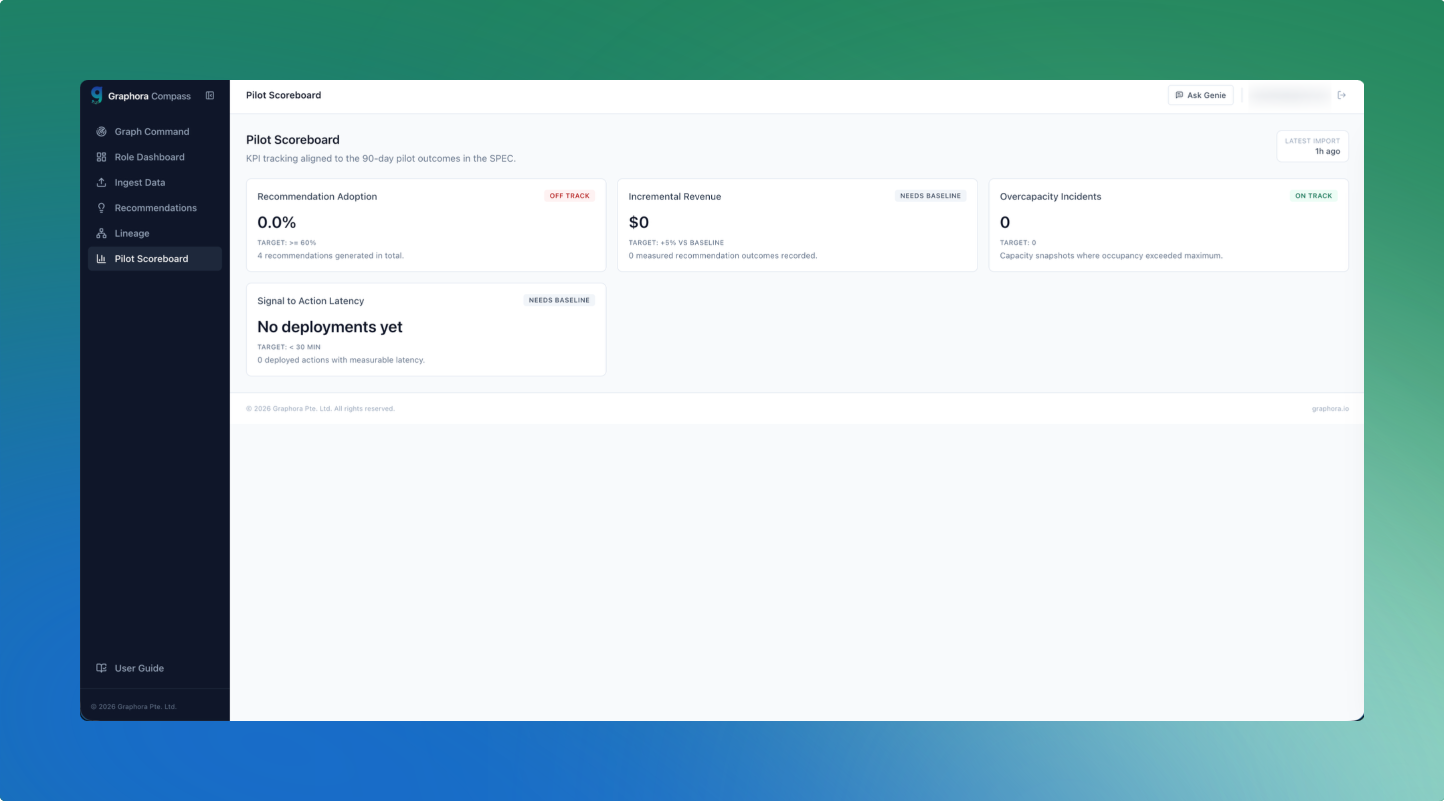The image size is (1444, 801).
Task: Click the $0 revenue value
Action: point(639,222)
